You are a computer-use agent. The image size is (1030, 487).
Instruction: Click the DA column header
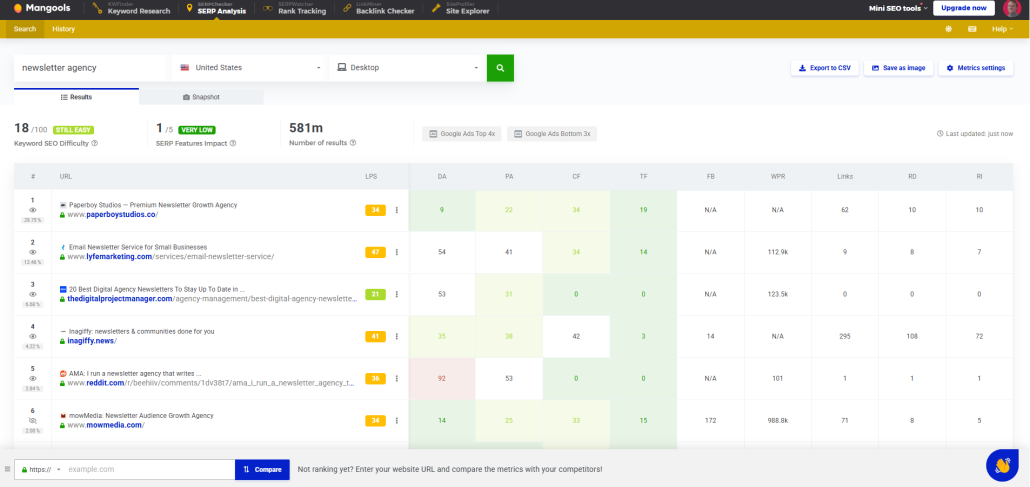coord(441,176)
